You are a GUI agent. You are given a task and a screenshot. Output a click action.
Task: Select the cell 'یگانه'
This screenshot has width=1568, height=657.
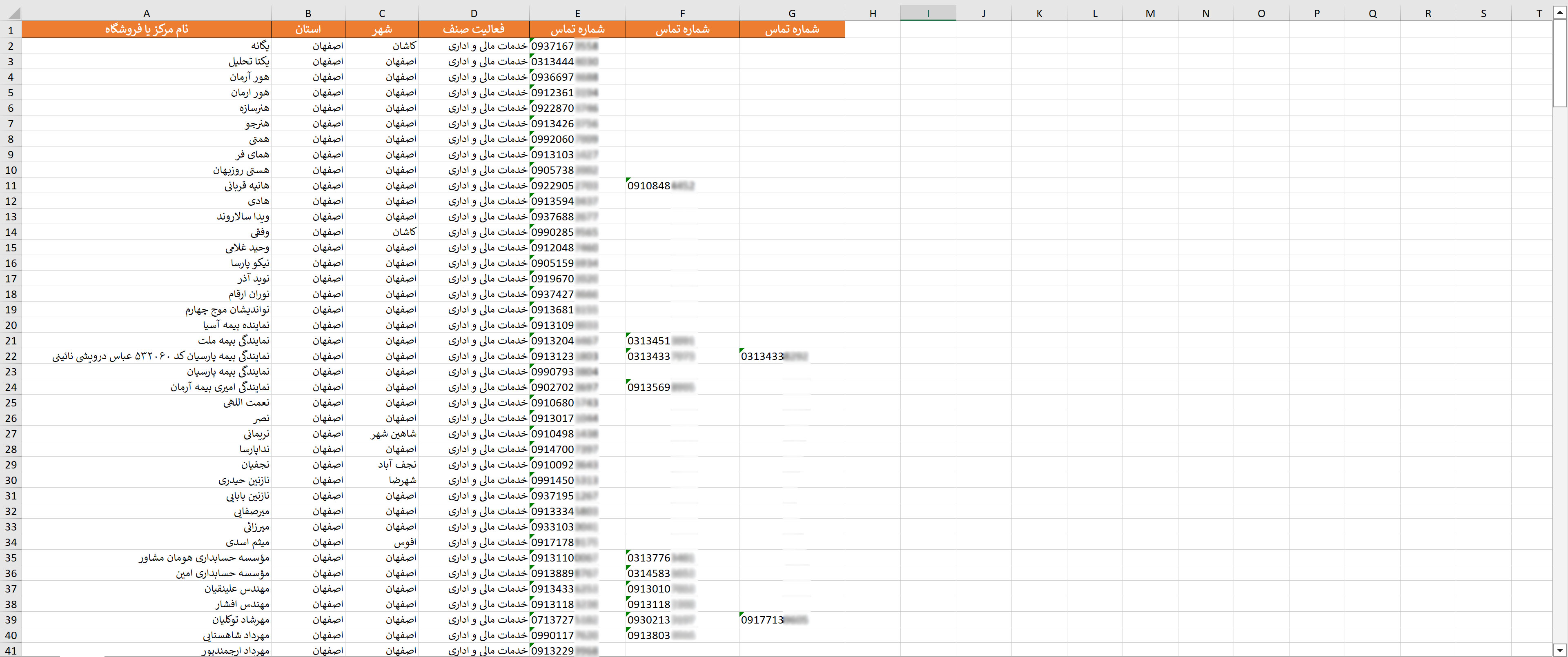click(146, 46)
